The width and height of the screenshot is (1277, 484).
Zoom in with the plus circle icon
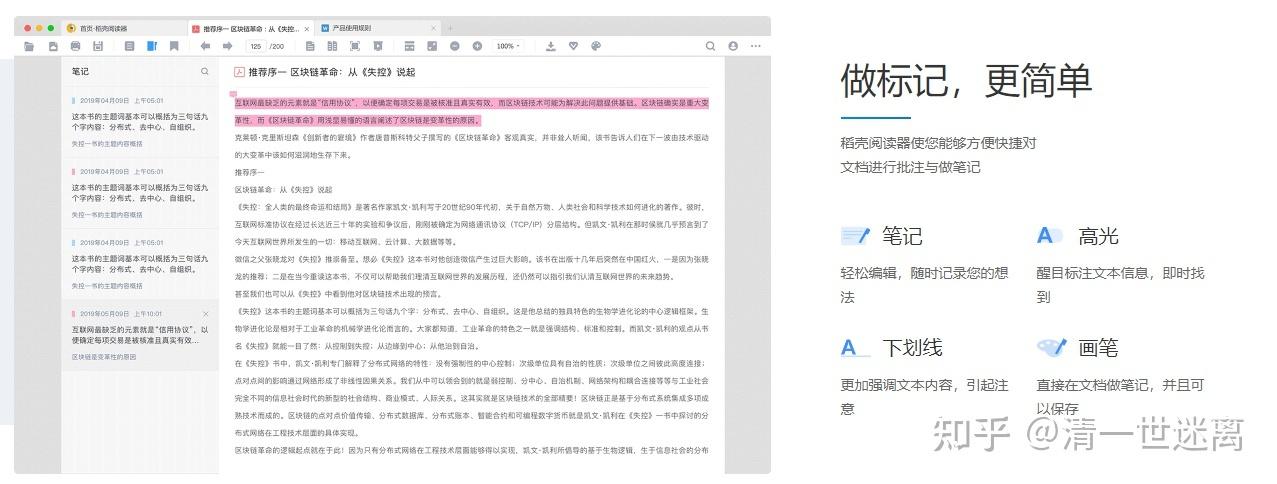477,46
